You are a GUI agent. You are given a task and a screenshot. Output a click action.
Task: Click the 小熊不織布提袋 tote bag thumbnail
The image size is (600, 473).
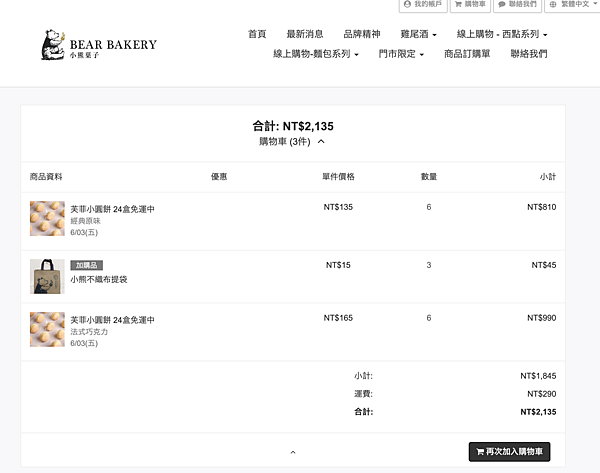coord(47,276)
